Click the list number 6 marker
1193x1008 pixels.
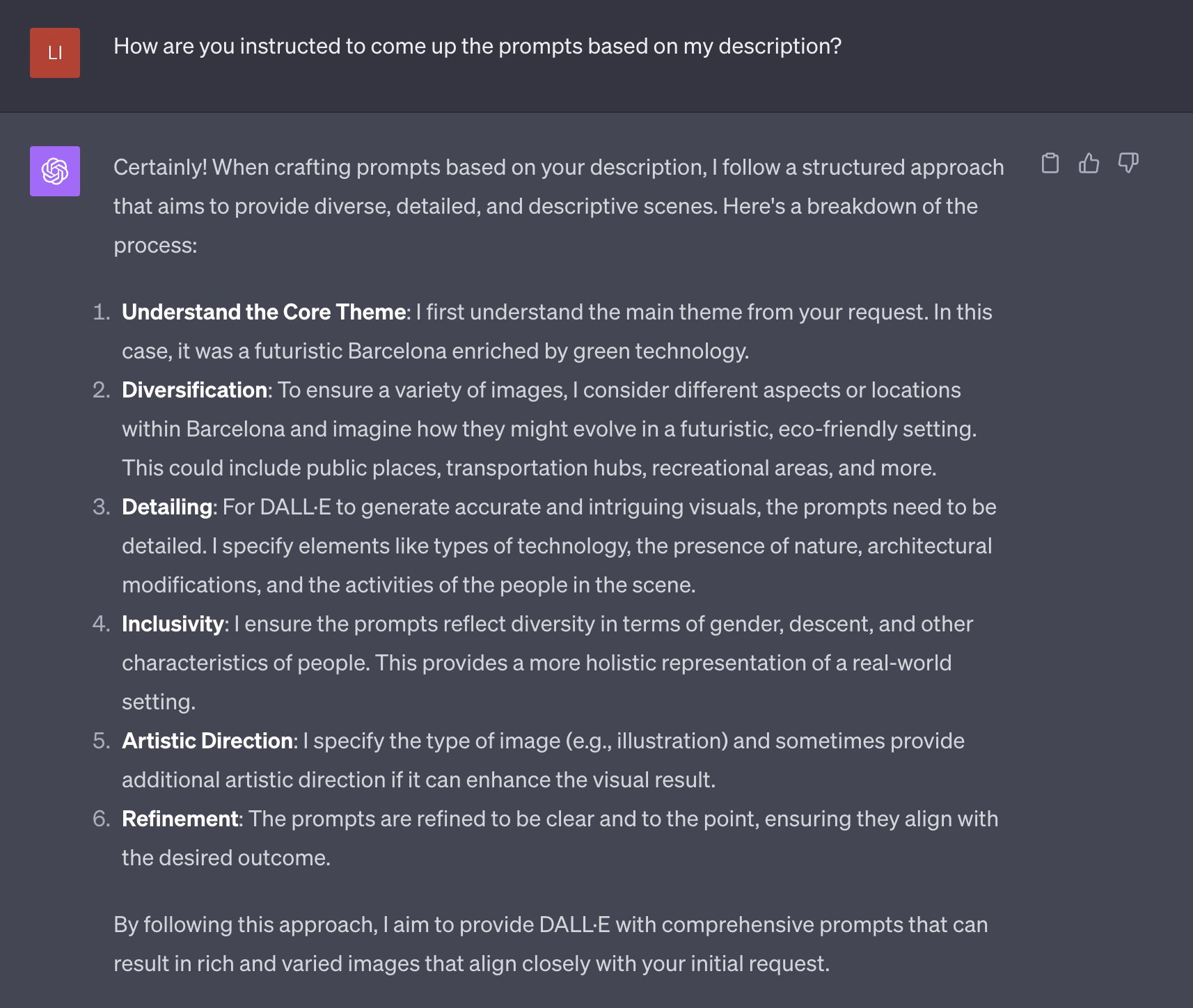(x=102, y=819)
